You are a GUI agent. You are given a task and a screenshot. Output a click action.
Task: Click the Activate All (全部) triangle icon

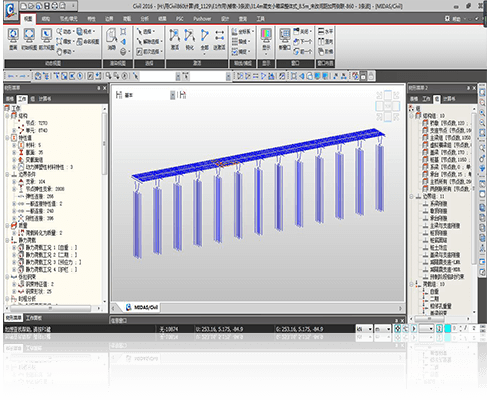point(204,35)
